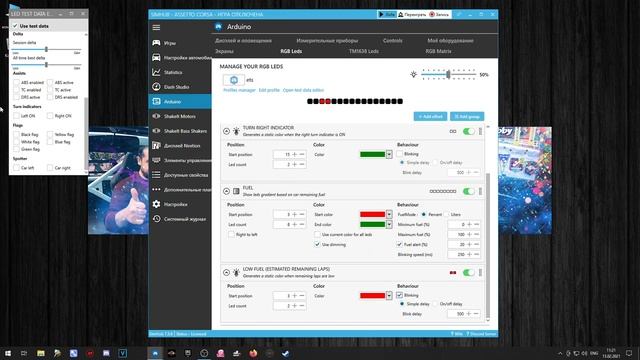This screenshot has width=640, height=360.
Task: Check the Right to left option
Action: 231,235
